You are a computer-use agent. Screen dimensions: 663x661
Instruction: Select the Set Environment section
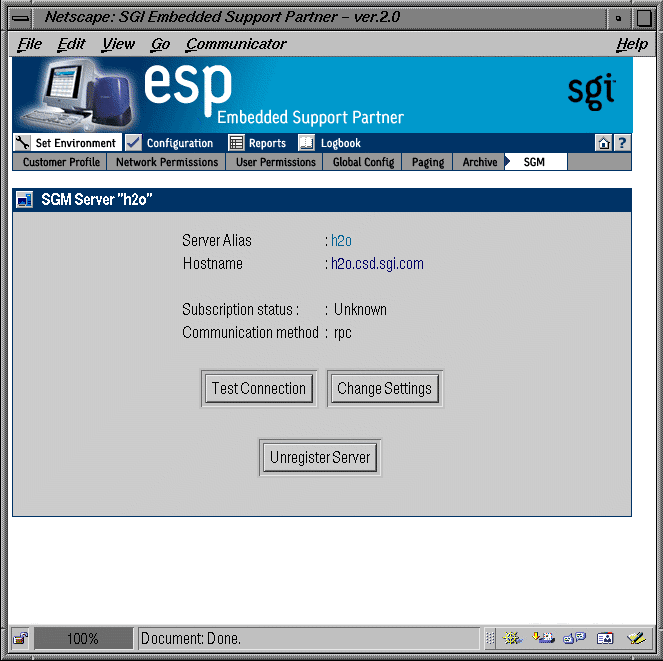point(75,143)
